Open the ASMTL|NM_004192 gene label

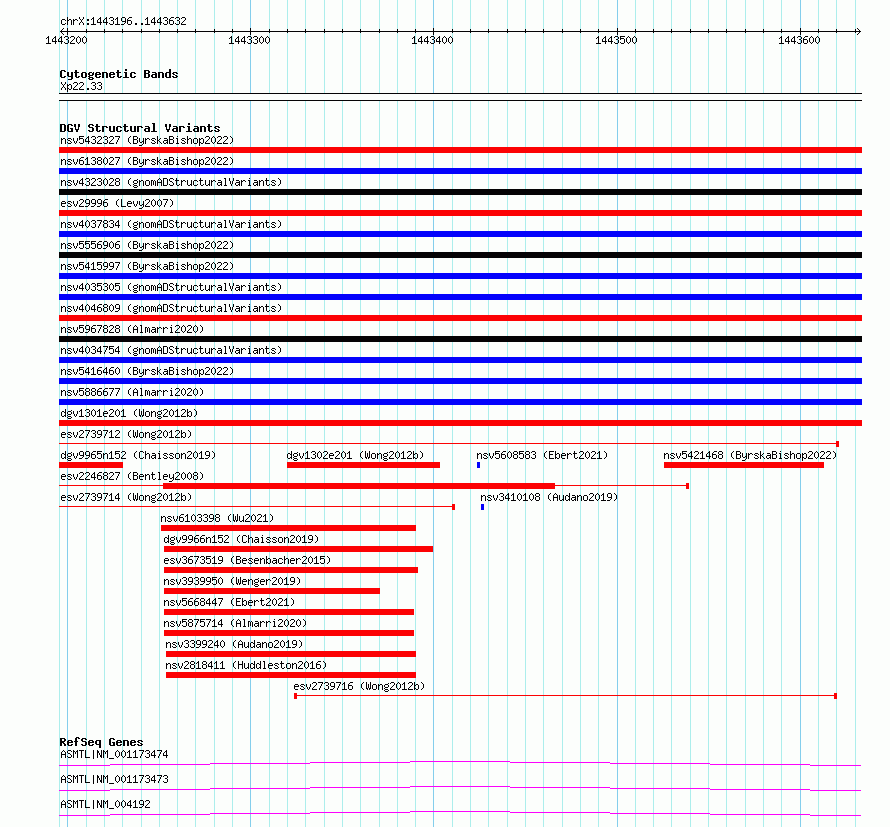point(105,804)
